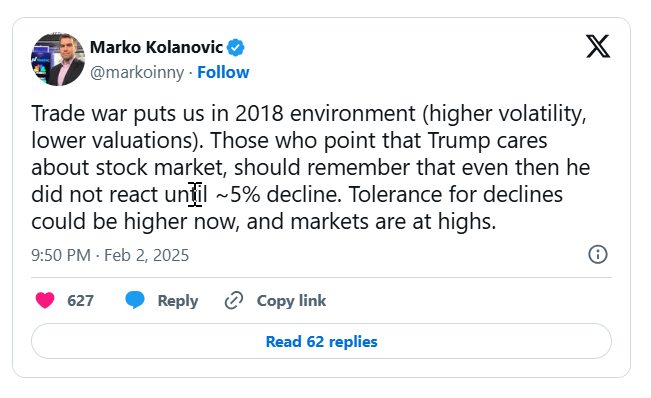This screenshot has width=651, height=398.
Task: Click the blue reply speech bubble icon
Action: 135,300
